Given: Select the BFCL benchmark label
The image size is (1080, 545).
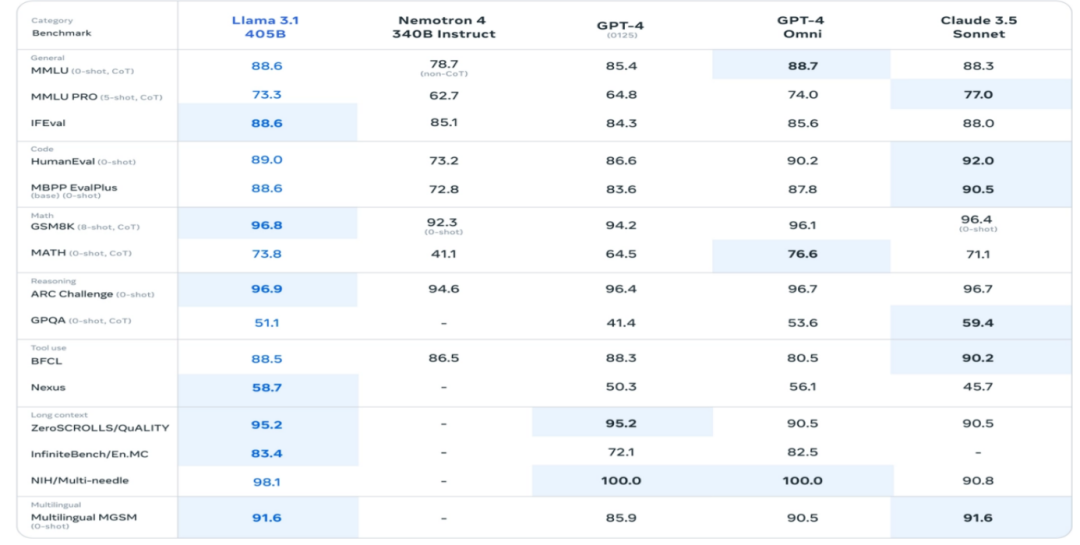Looking at the screenshot, I should pyautogui.click(x=46, y=361).
